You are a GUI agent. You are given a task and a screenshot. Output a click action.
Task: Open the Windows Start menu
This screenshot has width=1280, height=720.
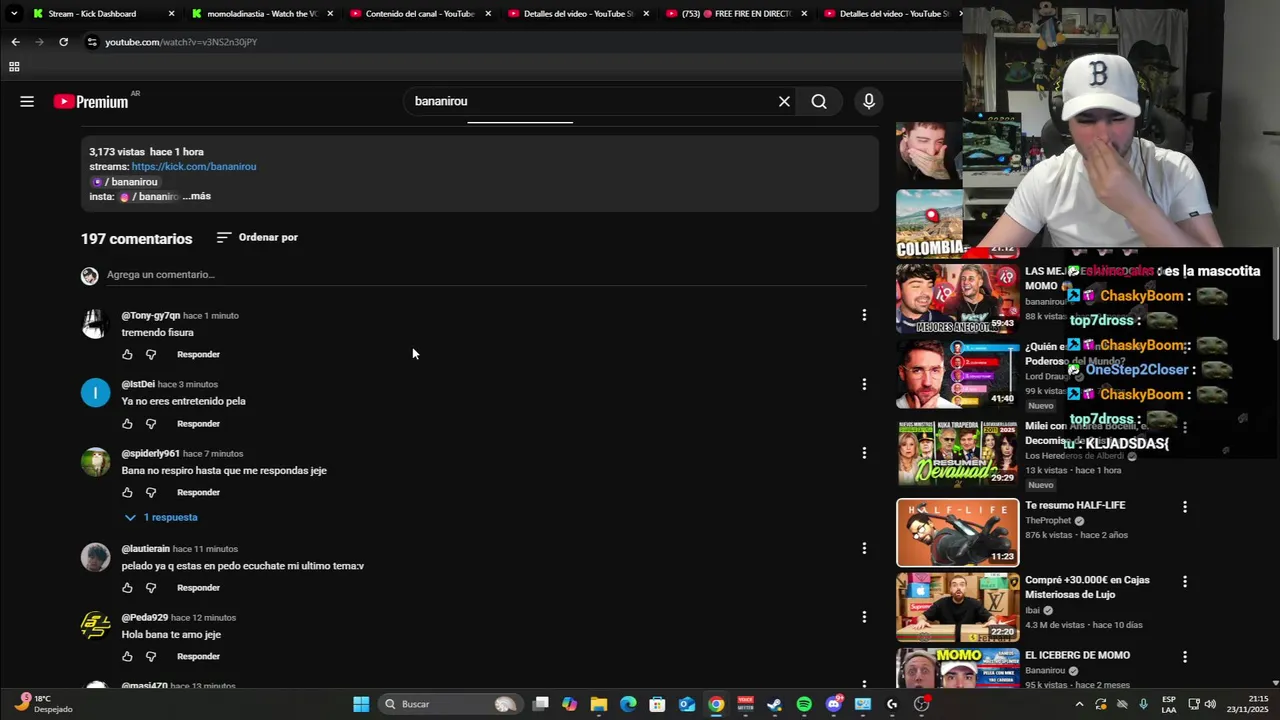tap(361, 704)
